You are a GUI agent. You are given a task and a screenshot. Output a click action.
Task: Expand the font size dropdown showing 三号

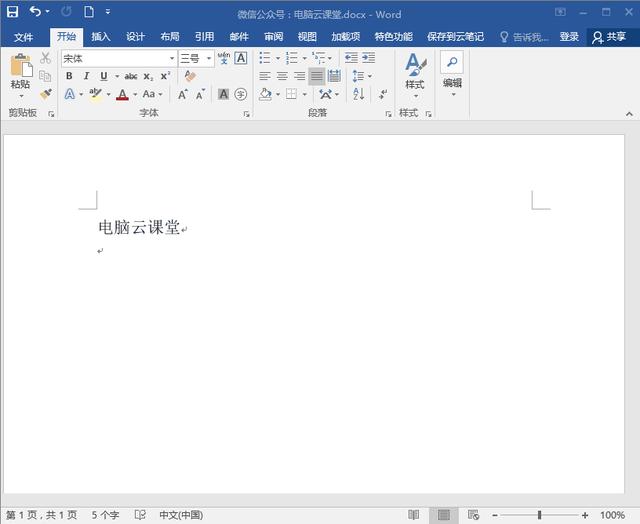[x=209, y=58]
